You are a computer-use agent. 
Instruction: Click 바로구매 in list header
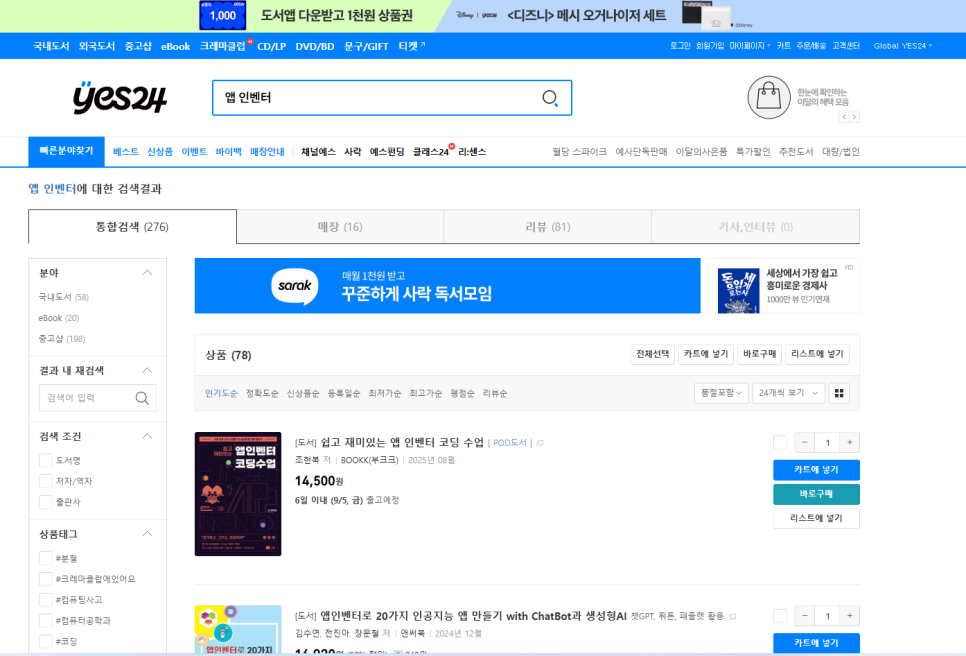pyautogui.click(x=760, y=354)
